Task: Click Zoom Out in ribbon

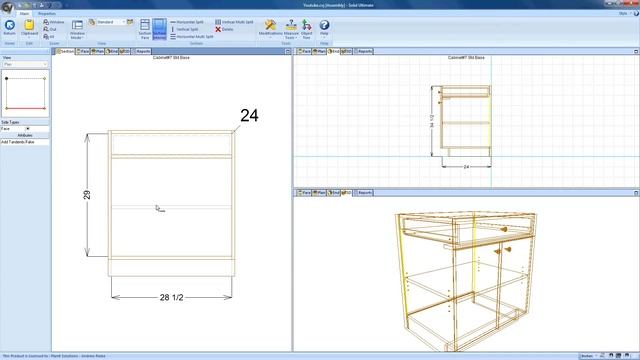Action: pos(50,29)
